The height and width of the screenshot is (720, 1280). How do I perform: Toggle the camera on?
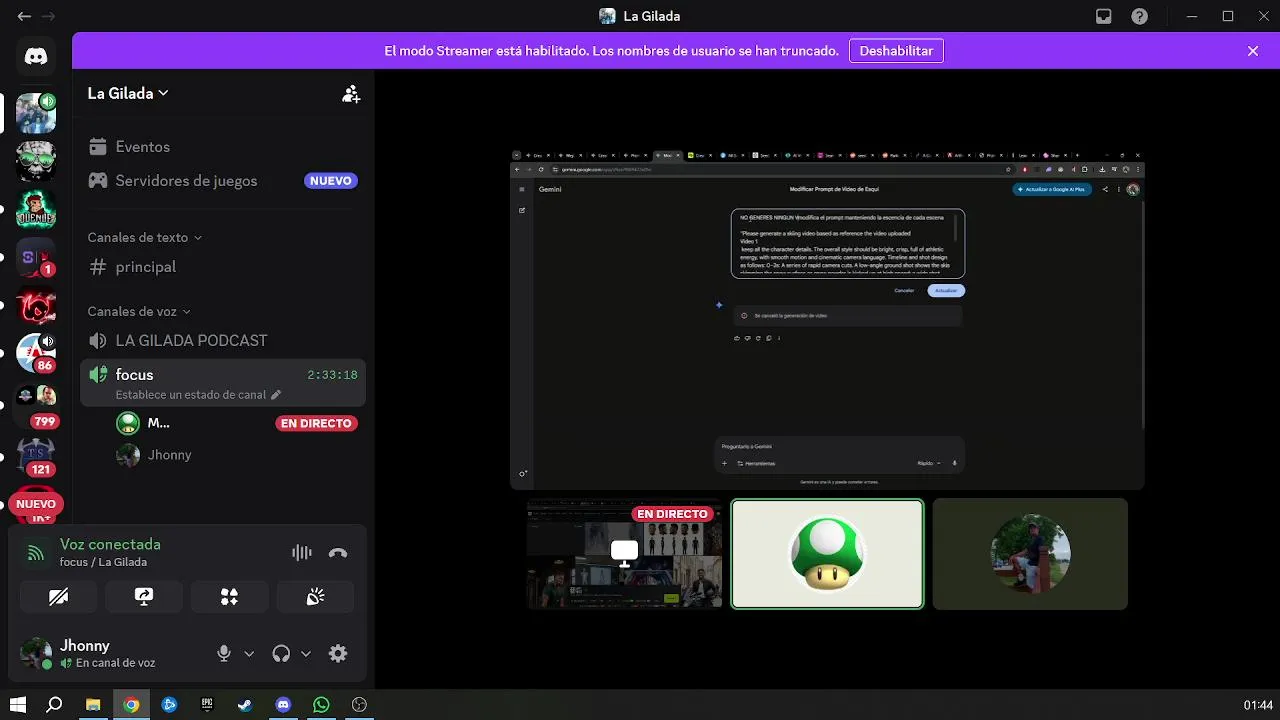click(x=59, y=597)
